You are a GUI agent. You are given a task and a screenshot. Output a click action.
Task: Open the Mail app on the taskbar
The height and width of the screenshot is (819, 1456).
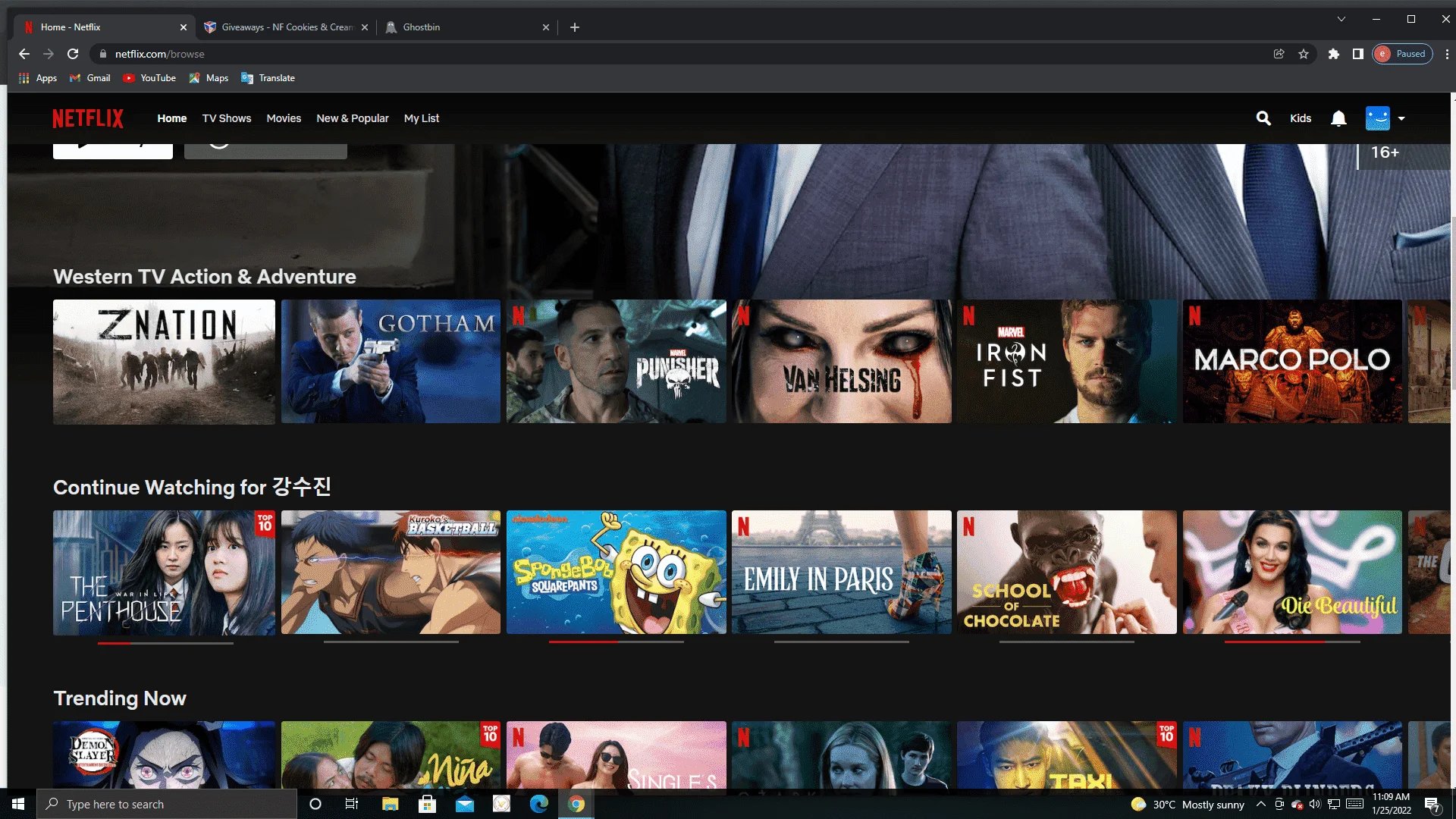465,804
